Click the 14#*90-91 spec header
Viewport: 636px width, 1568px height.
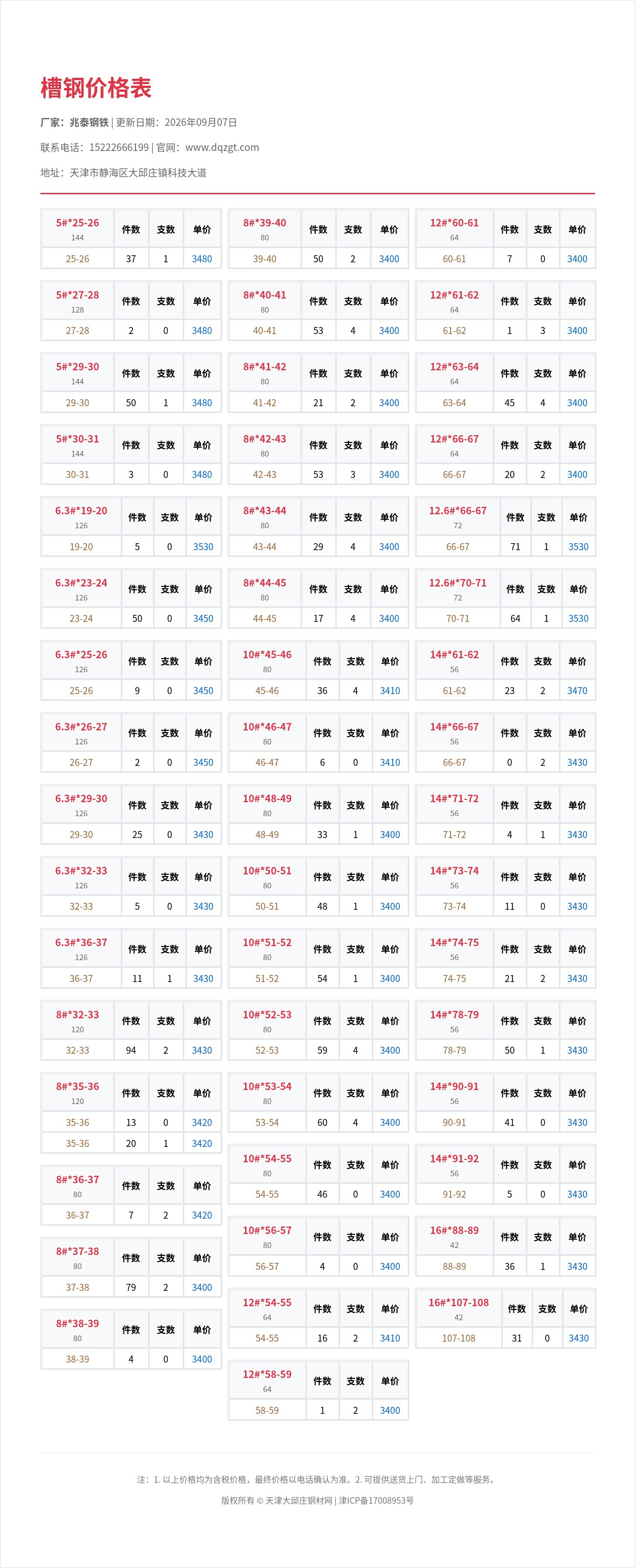click(454, 1092)
